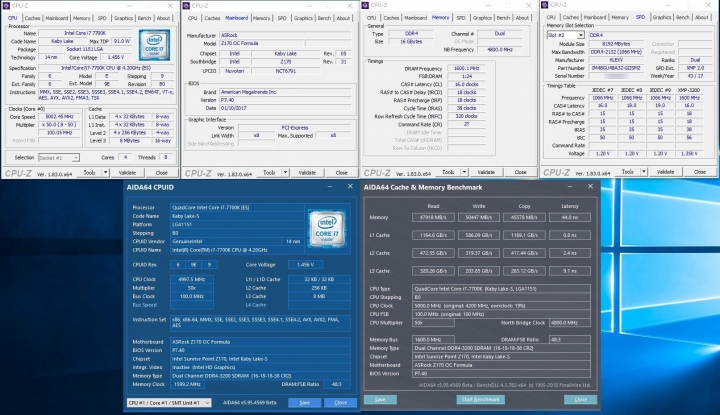
Task: Click Close in AIDA64 CPUID window
Action: point(340,403)
